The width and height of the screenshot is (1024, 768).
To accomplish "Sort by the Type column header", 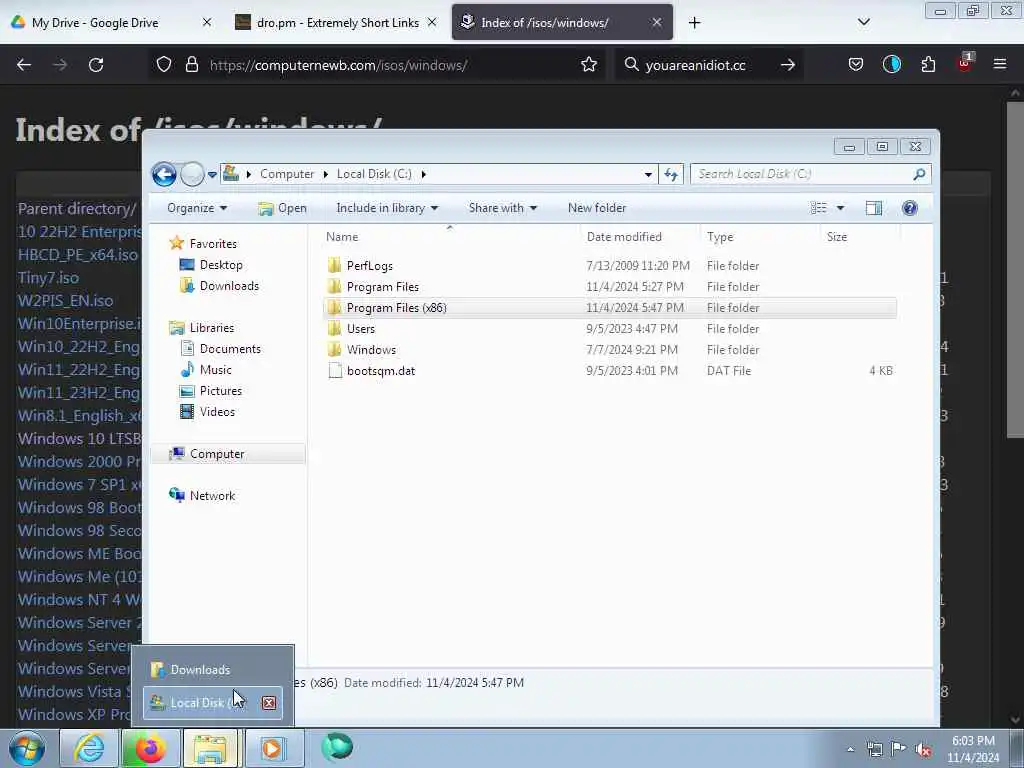I will [x=760, y=236].
